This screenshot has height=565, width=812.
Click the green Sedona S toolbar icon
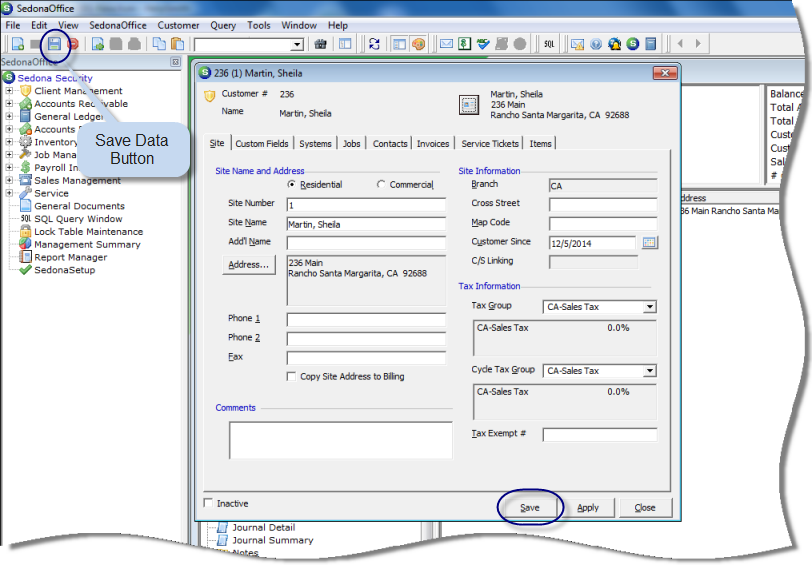pyautogui.click(x=633, y=44)
